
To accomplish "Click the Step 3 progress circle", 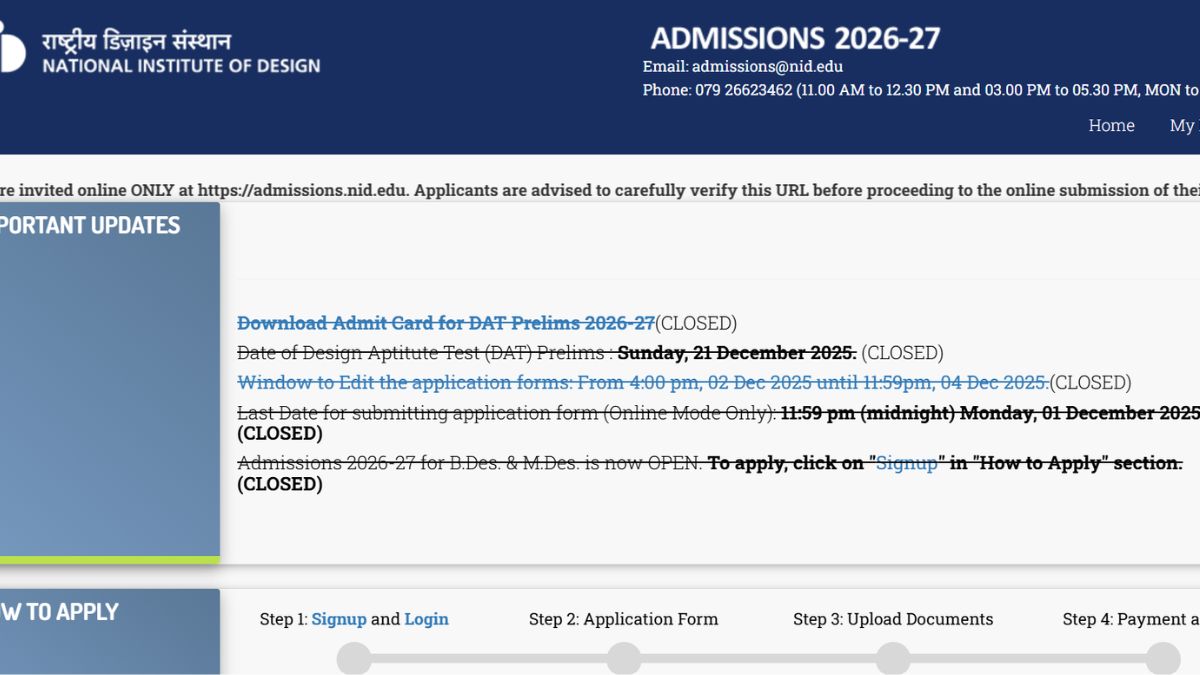I will 893,659.
